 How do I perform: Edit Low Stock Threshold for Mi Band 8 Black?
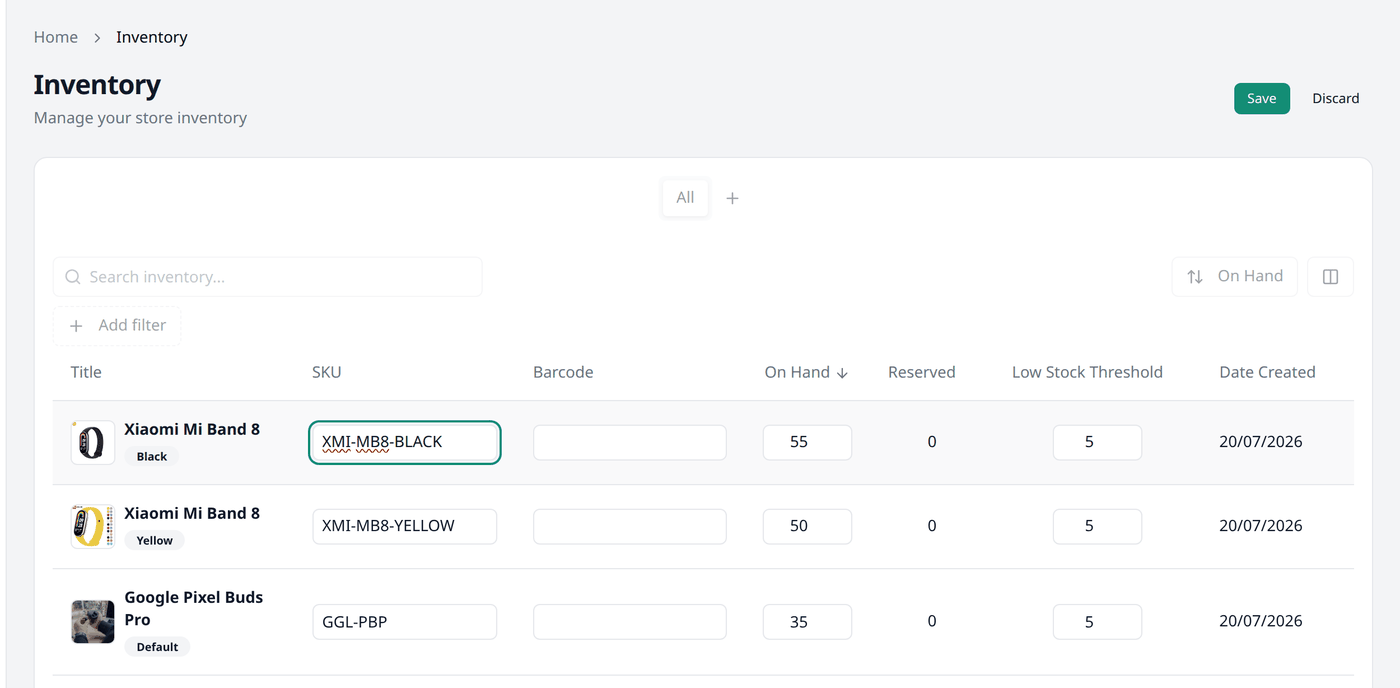1097,442
